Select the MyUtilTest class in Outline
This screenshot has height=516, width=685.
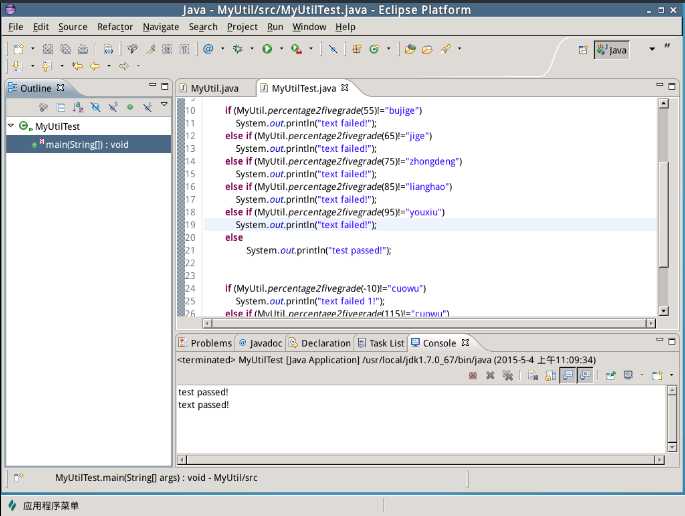[57, 126]
